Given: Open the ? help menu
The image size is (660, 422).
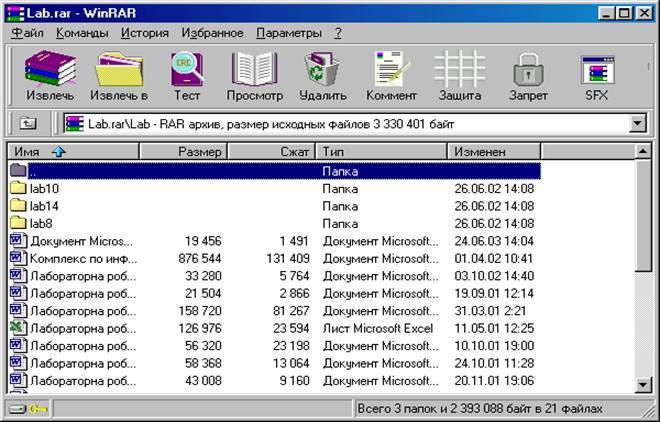Looking at the screenshot, I should click(x=338, y=33).
